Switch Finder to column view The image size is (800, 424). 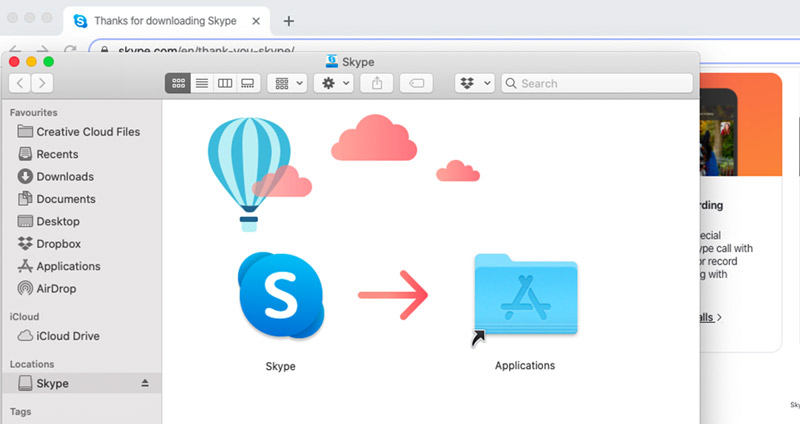tap(225, 84)
